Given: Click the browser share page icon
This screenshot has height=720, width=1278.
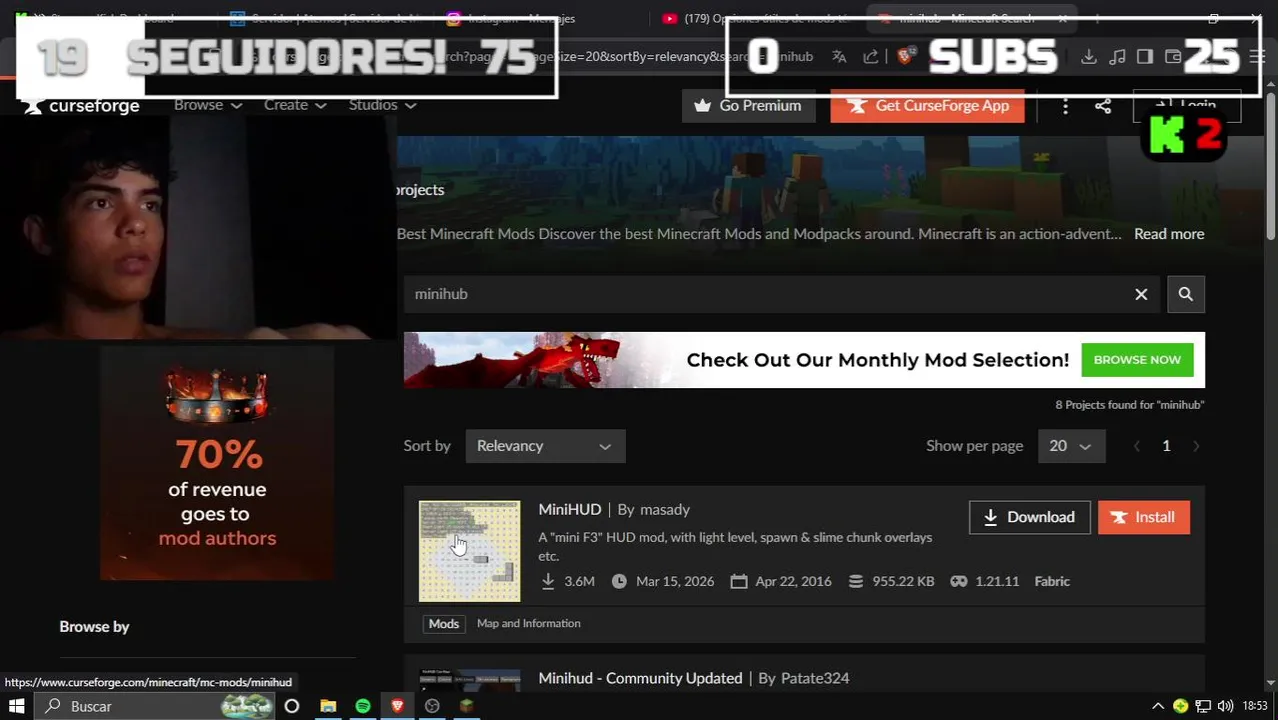Looking at the screenshot, I should 871,57.
